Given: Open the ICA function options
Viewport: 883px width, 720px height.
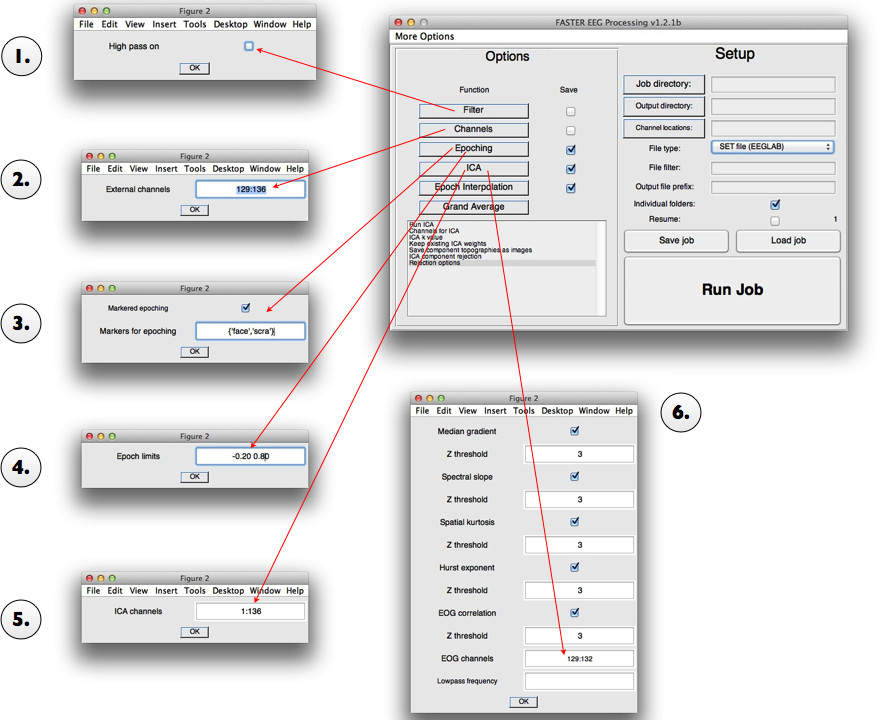Looking at the screenshot, I should (474, 168).
